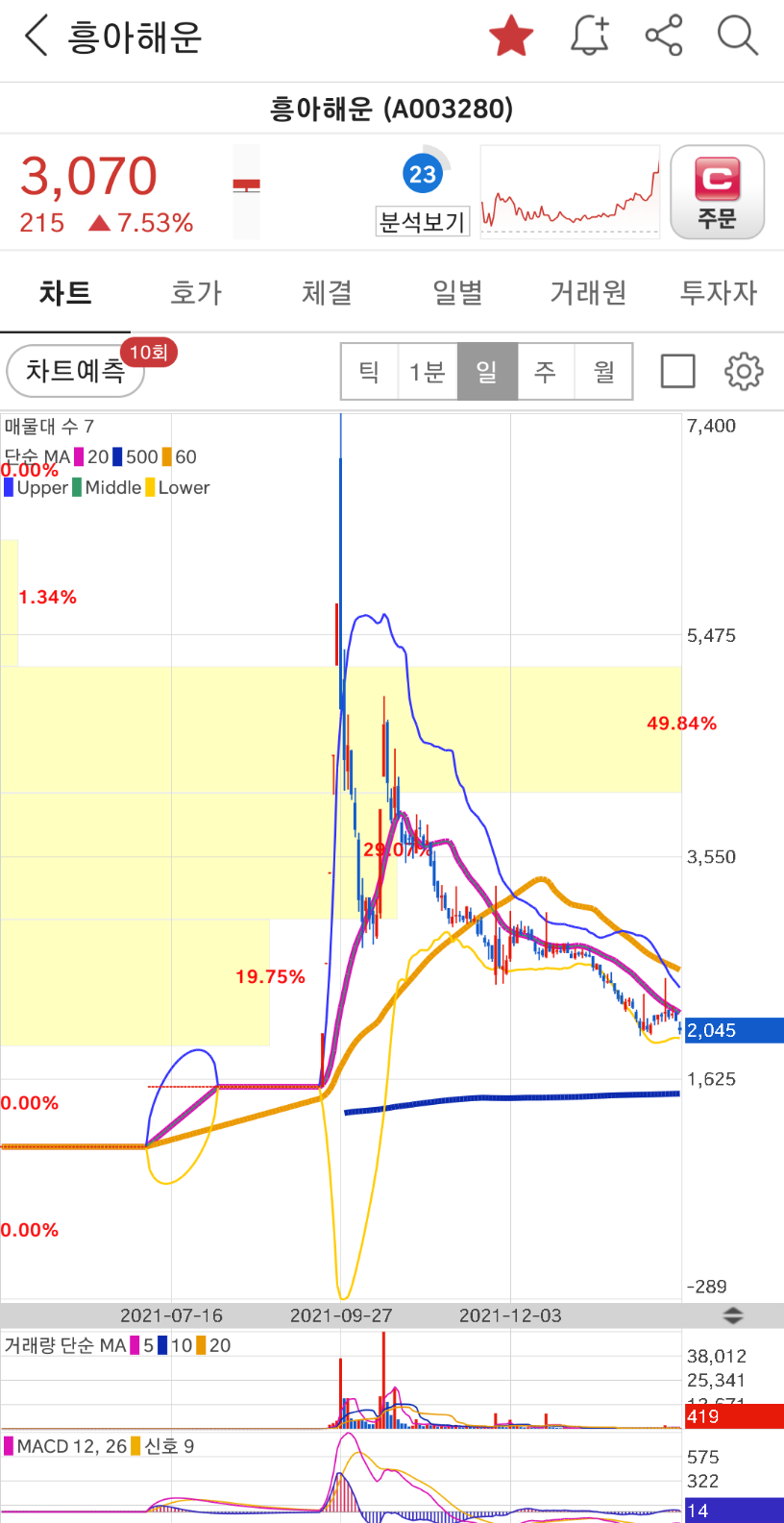Switch to the 투자자 tab
784x1523 pixels.
click(719, 292)
